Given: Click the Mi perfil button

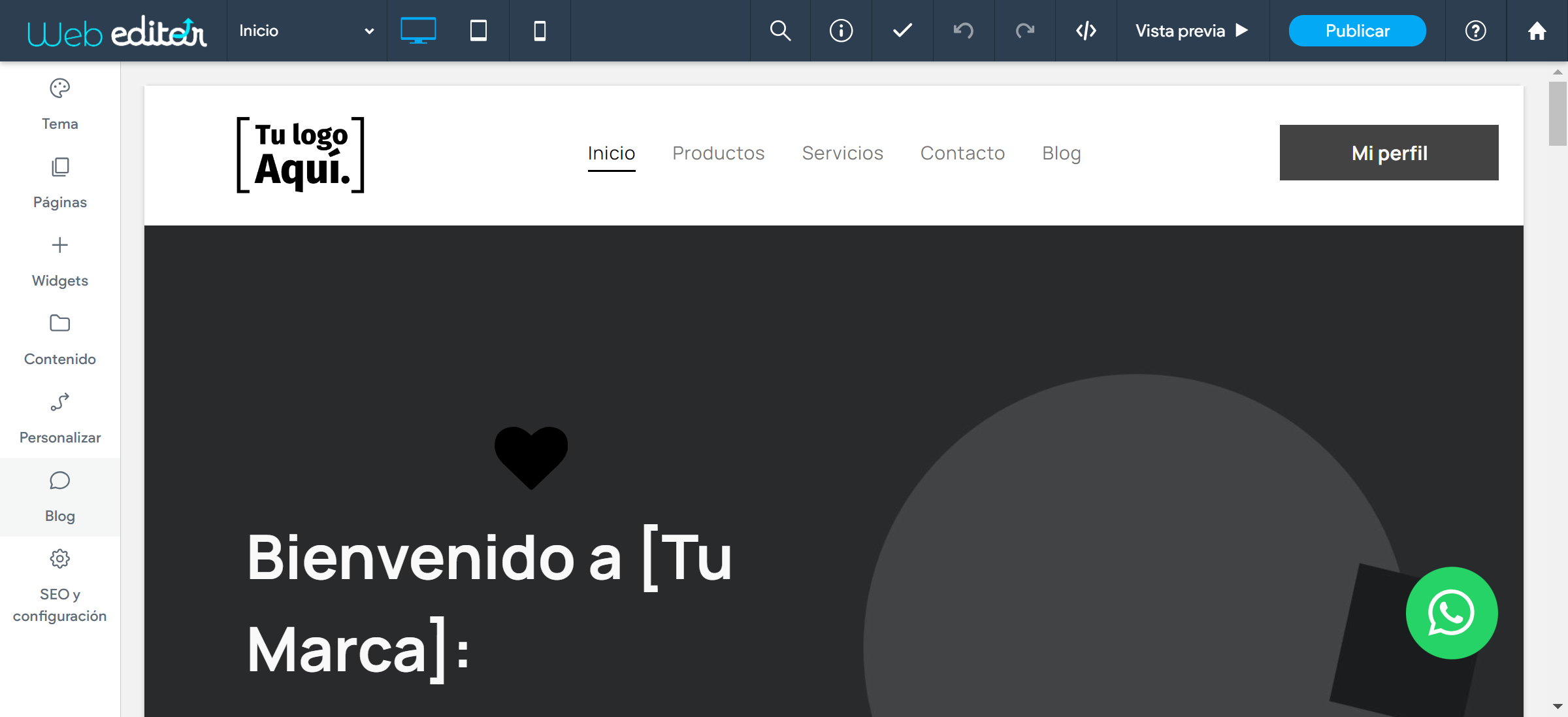Looking at the screenshot, I should point(1389,152).
